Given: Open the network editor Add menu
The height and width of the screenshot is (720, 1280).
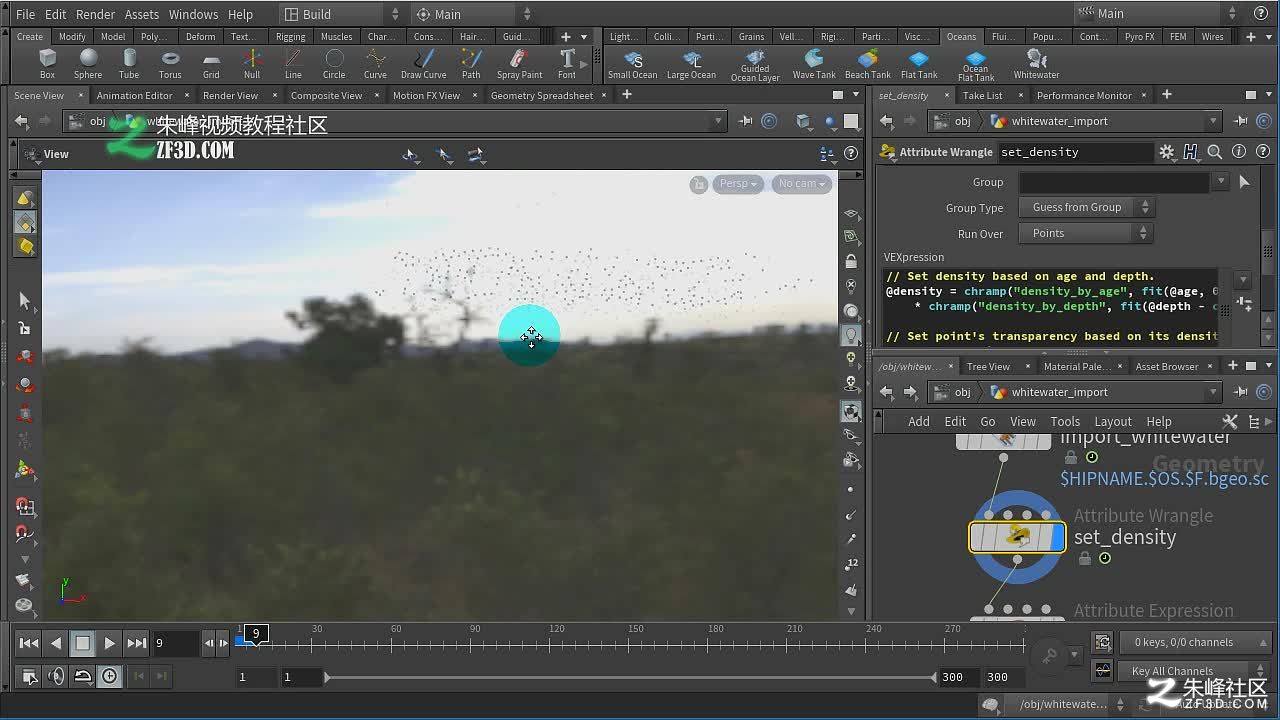Looking at the screenshot, I should point(919,422).
